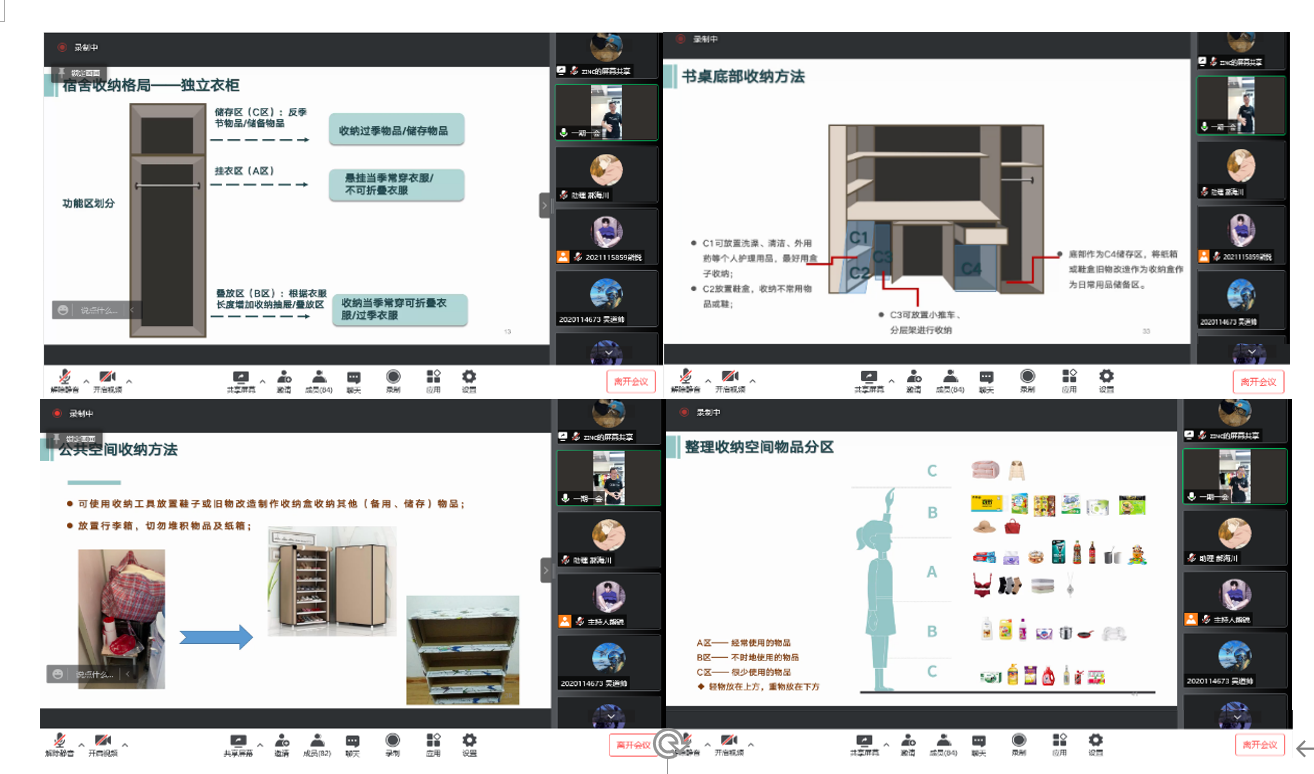The height and width of the screenshot is (774, 1314).
Task: Select speaker video tile in top-right meeting
Action: pos(1241,107)
